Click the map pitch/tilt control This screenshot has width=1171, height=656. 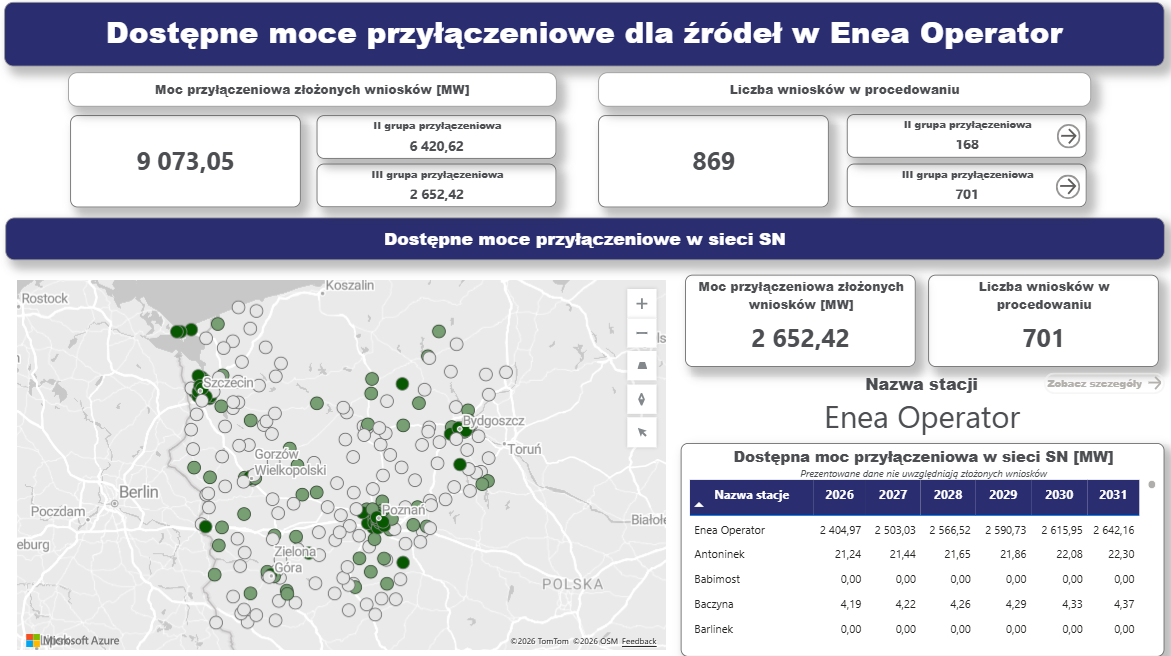tap(642, 366)
